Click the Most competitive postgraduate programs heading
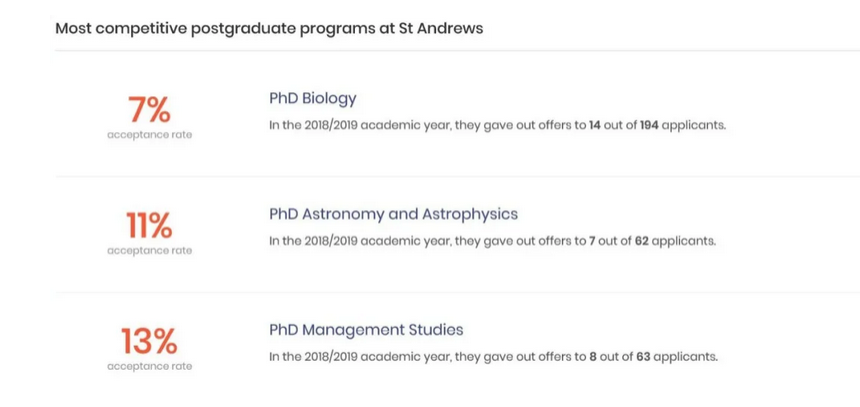860x407 pixels. point(269,29)
